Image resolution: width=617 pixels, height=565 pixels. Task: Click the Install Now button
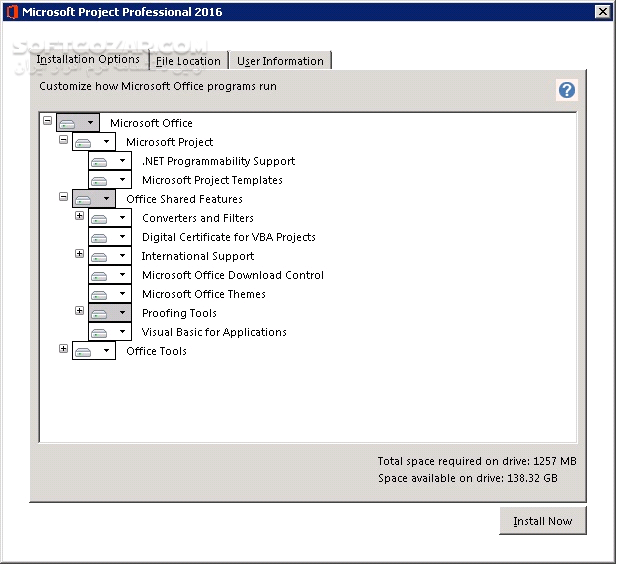543,521
